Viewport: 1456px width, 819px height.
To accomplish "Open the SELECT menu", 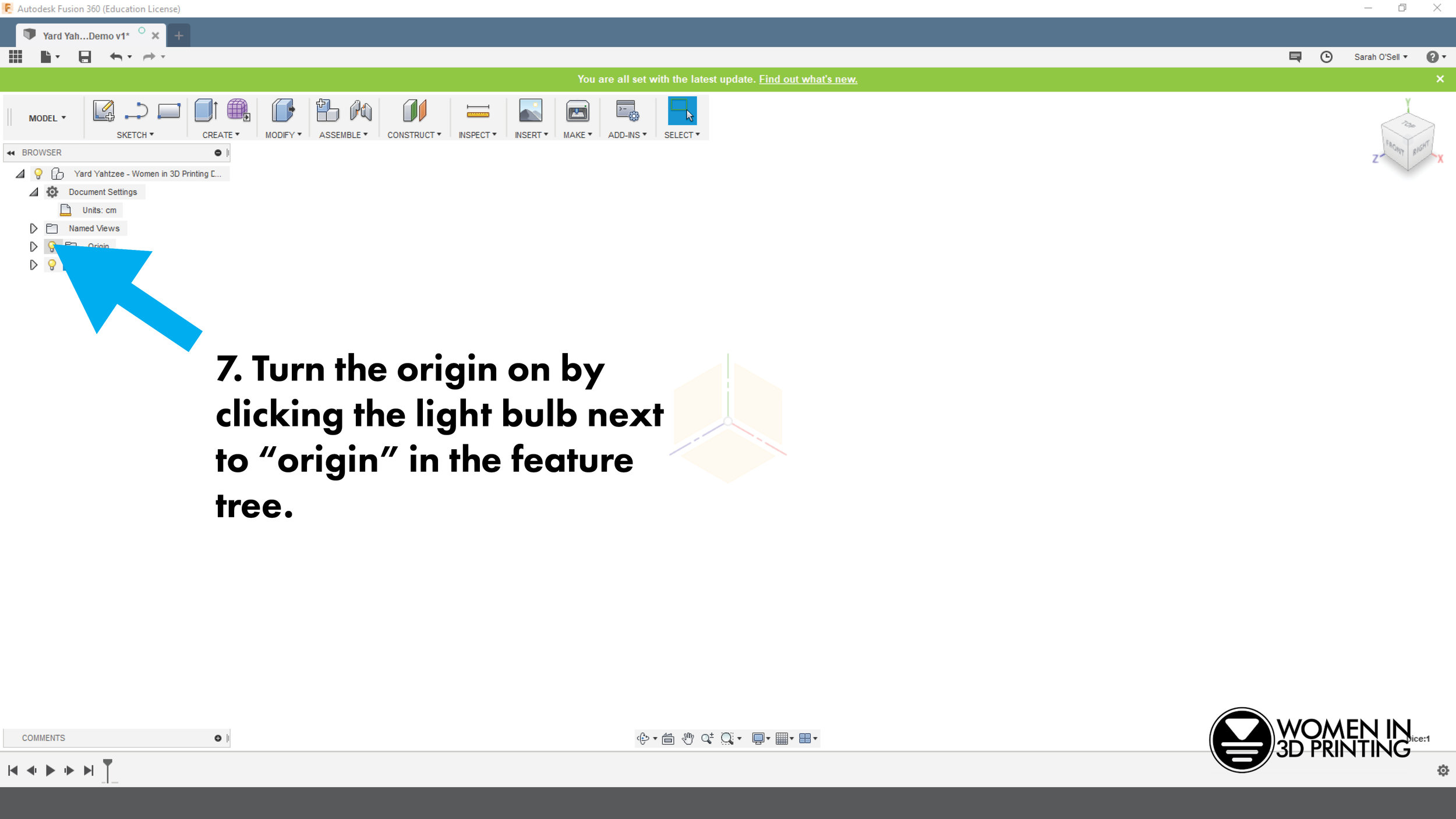I will pos(682,135).
